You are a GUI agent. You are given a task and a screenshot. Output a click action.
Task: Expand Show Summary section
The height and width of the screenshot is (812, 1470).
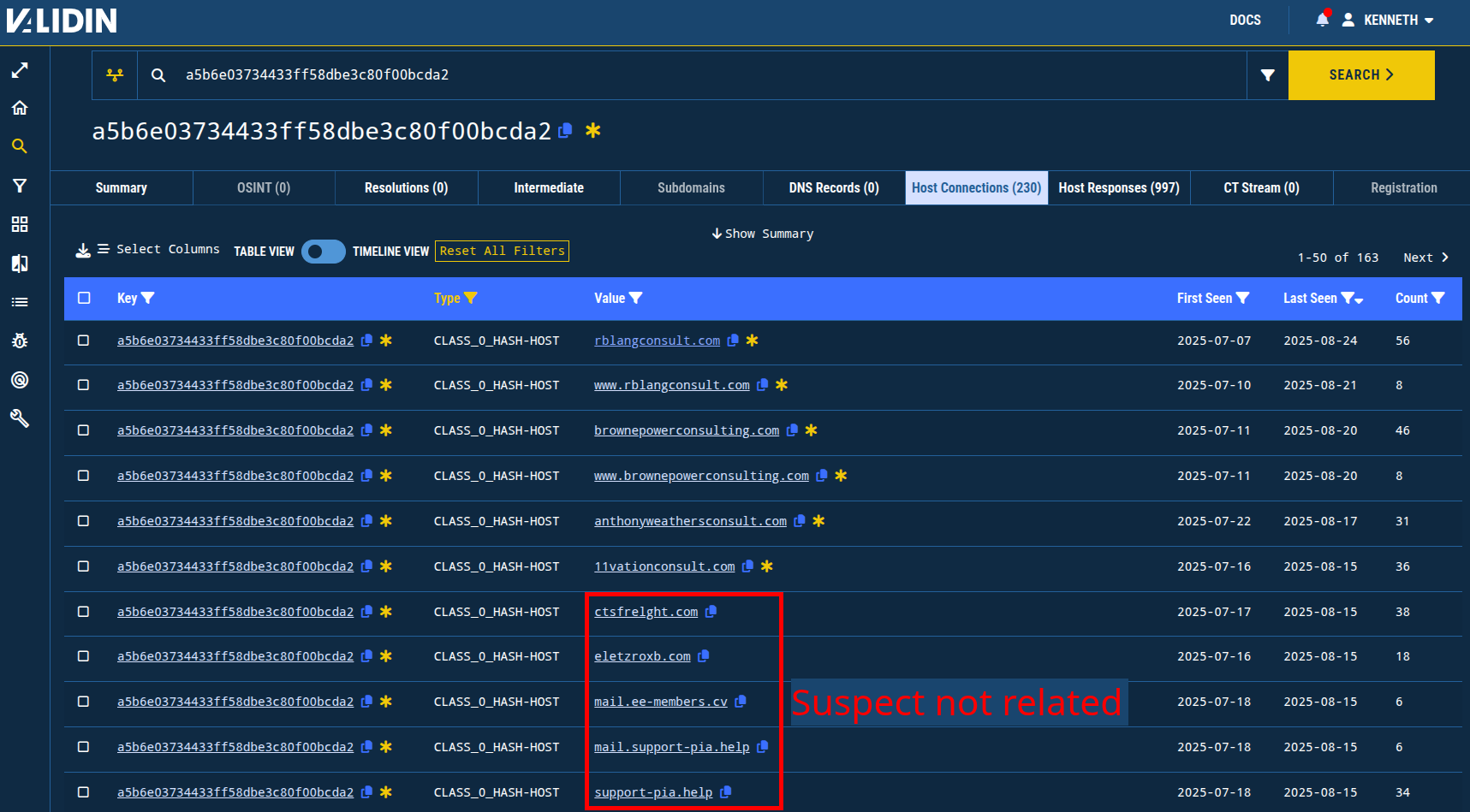click(762, 234)
